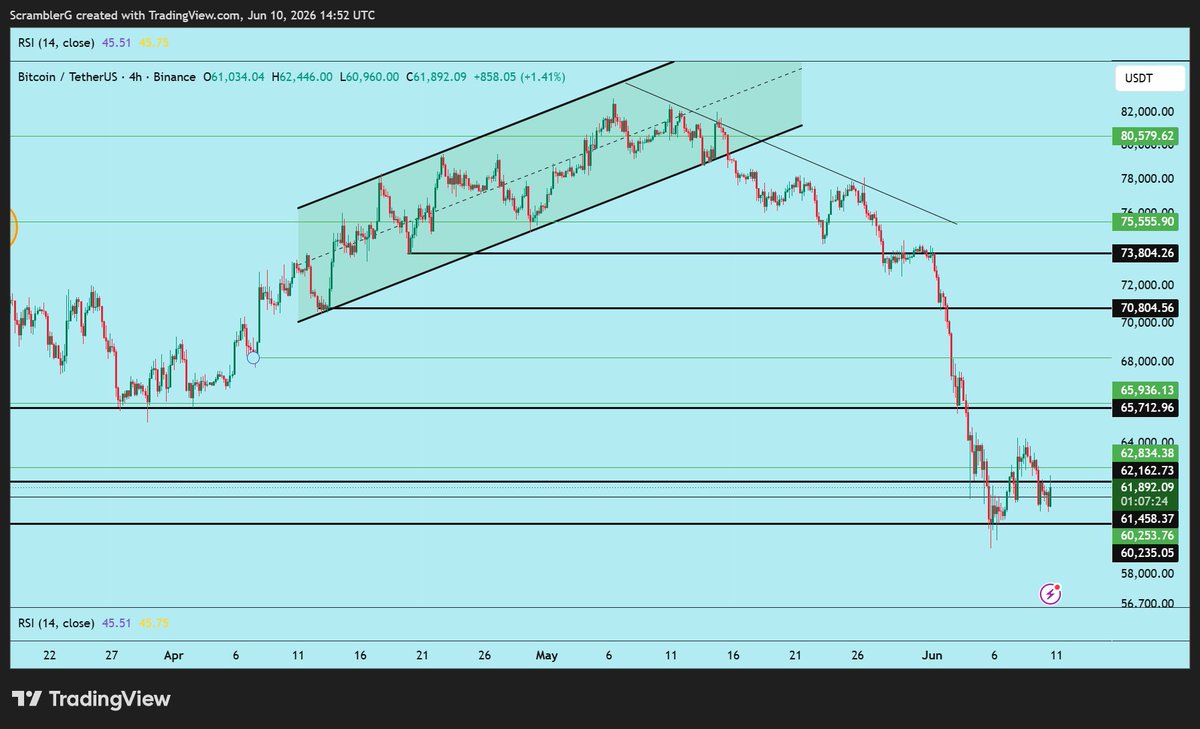Select the 70,804.56 horizontal line label
Image resolution: width=1200 pixels, height=729 pixels.
click(x=1147, y=309)
